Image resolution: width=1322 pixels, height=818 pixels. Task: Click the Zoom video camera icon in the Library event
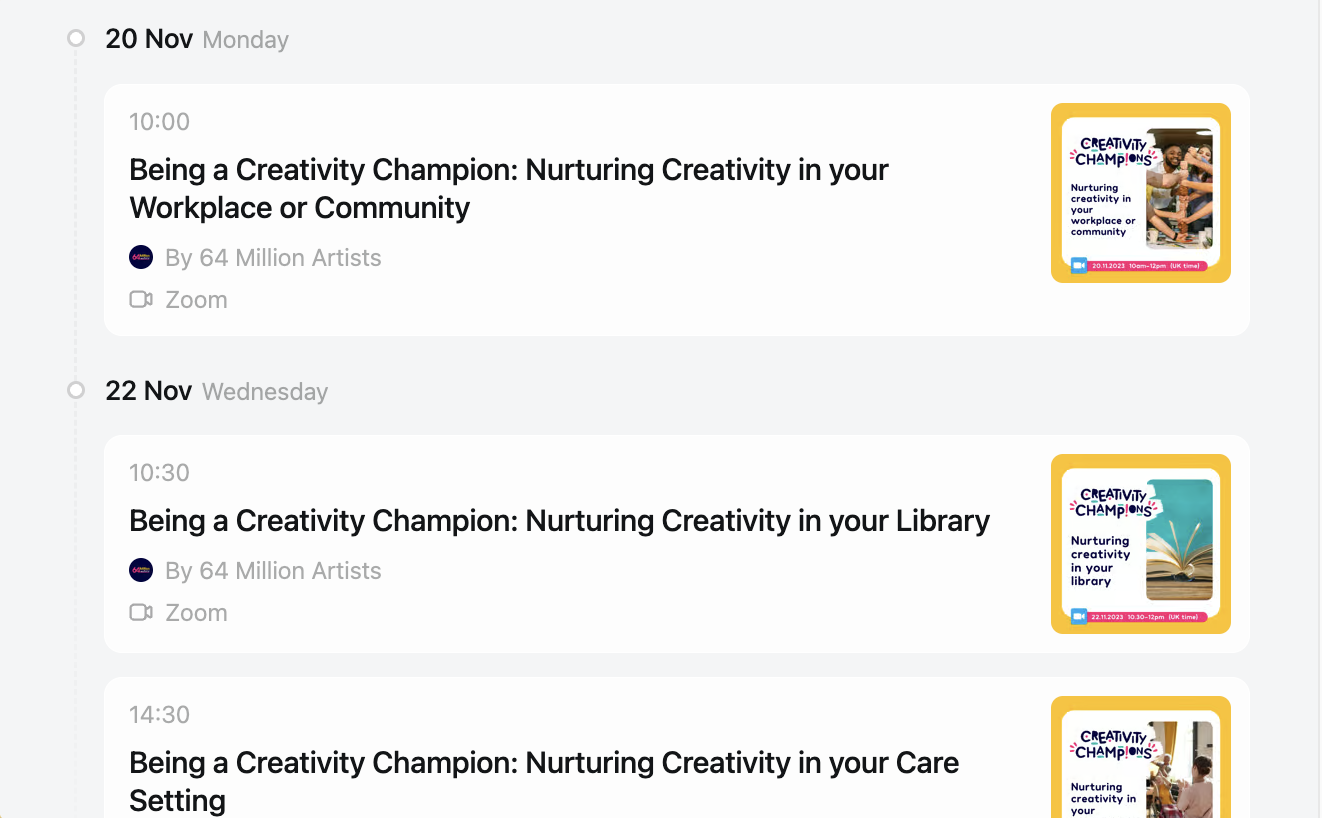click(141, 612)
